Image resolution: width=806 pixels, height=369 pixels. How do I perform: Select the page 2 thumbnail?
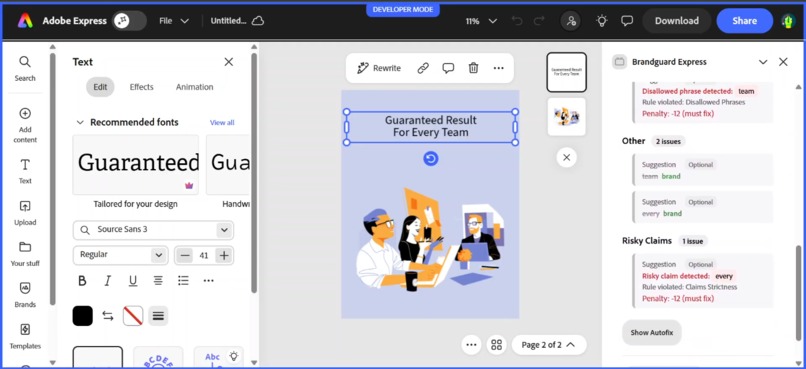566,117
